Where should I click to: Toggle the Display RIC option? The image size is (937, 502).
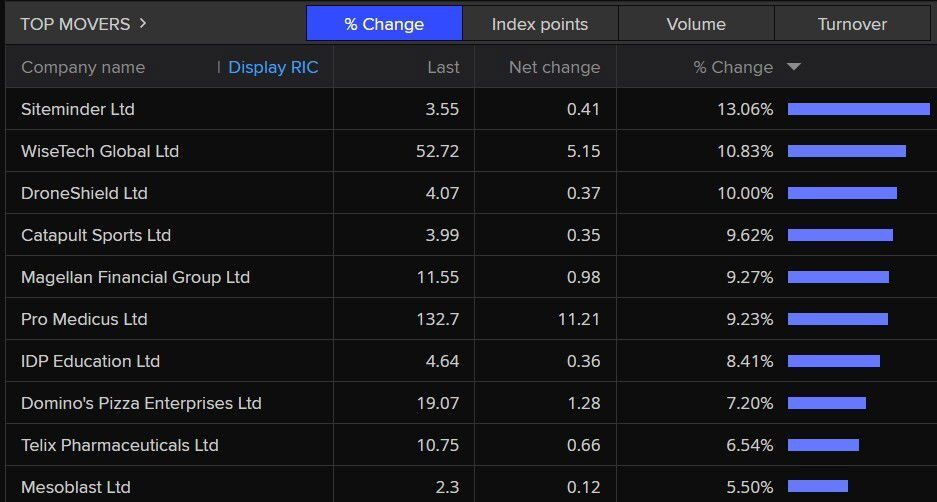[273, 67]
